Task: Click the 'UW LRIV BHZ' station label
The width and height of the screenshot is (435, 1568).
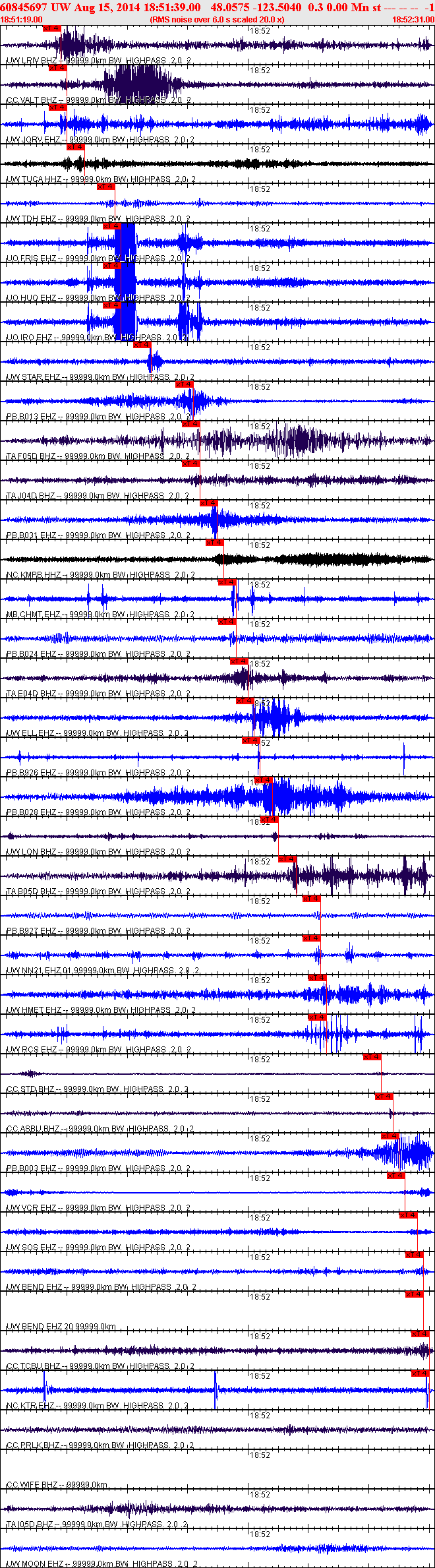Action: pyautogui.click(x=32, y=61)
